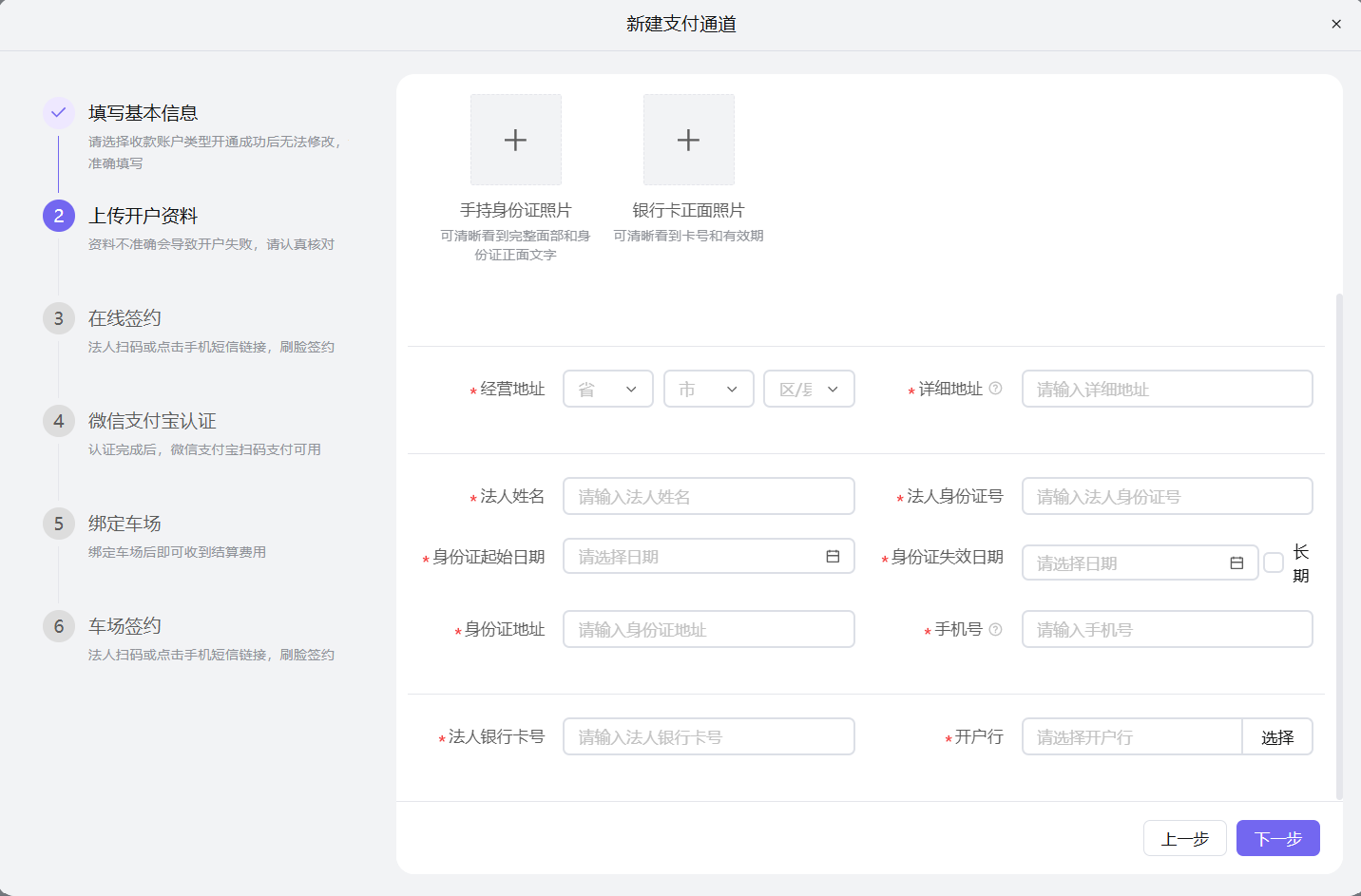Click the 法人姓名 input field

click(x=708, y=495)
